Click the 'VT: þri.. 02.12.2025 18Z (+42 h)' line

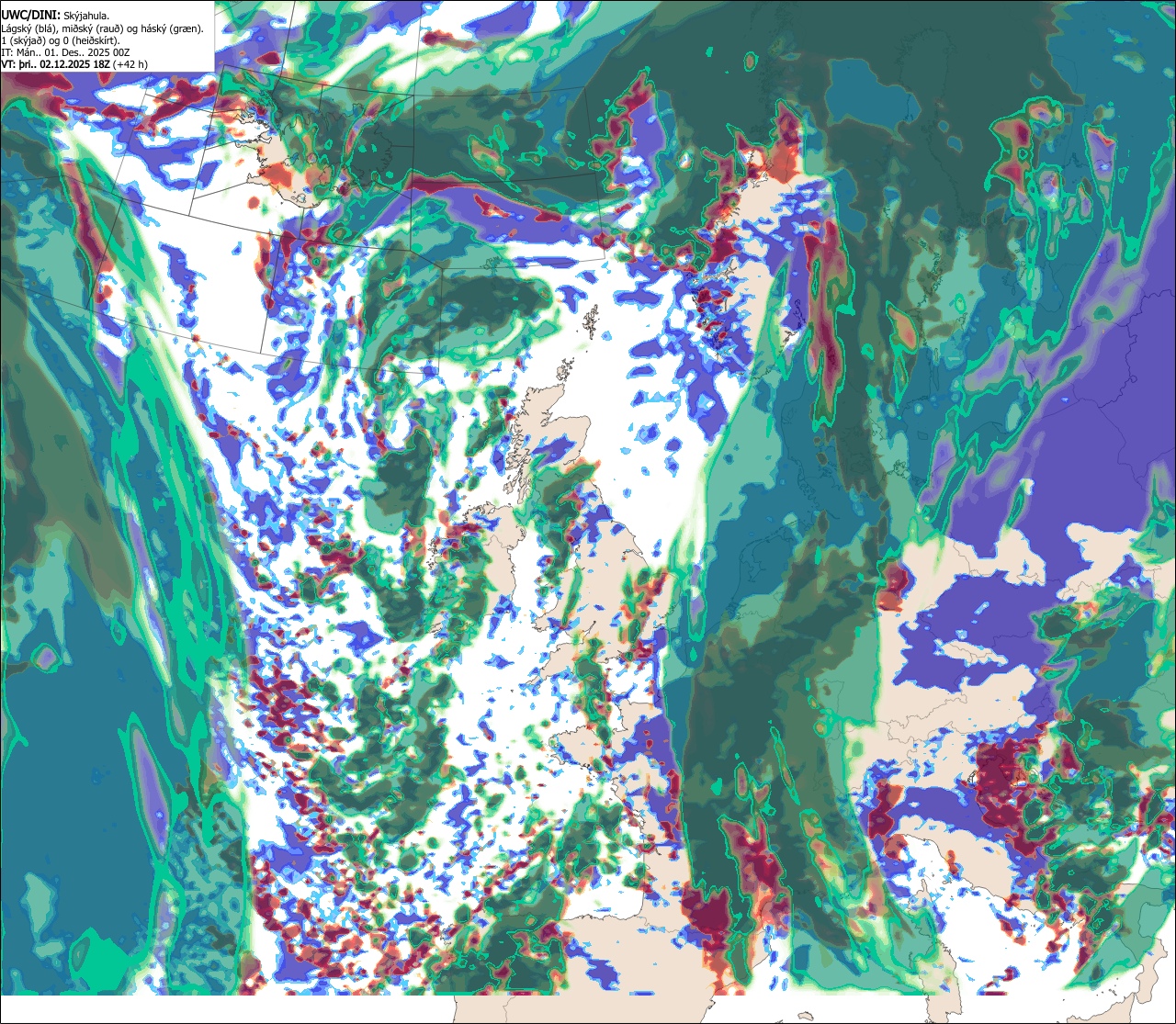pyautogui.click(x=74, y=64)
